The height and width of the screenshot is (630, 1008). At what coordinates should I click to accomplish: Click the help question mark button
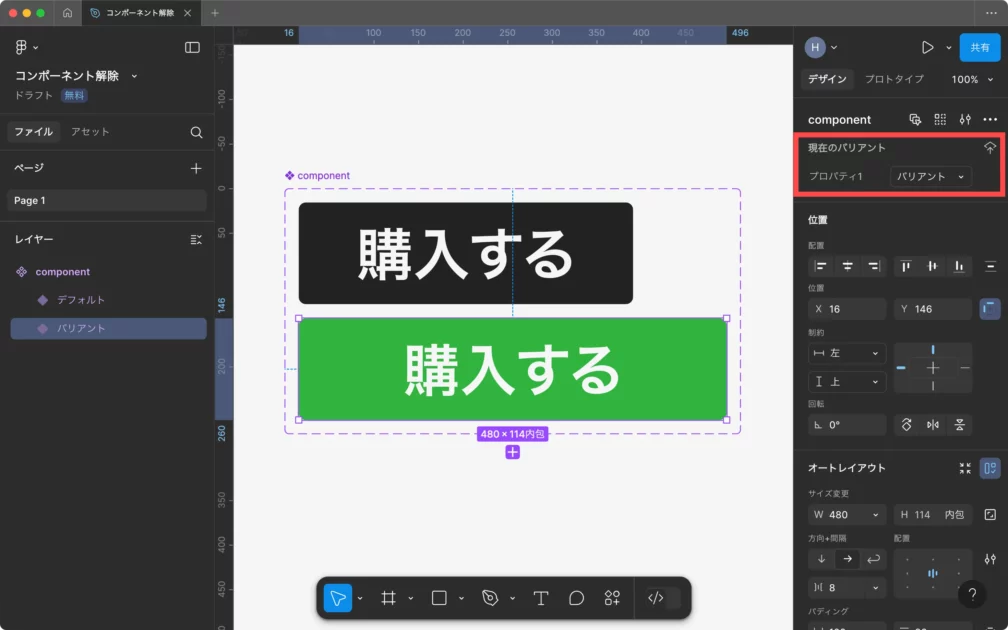(972, 594)
